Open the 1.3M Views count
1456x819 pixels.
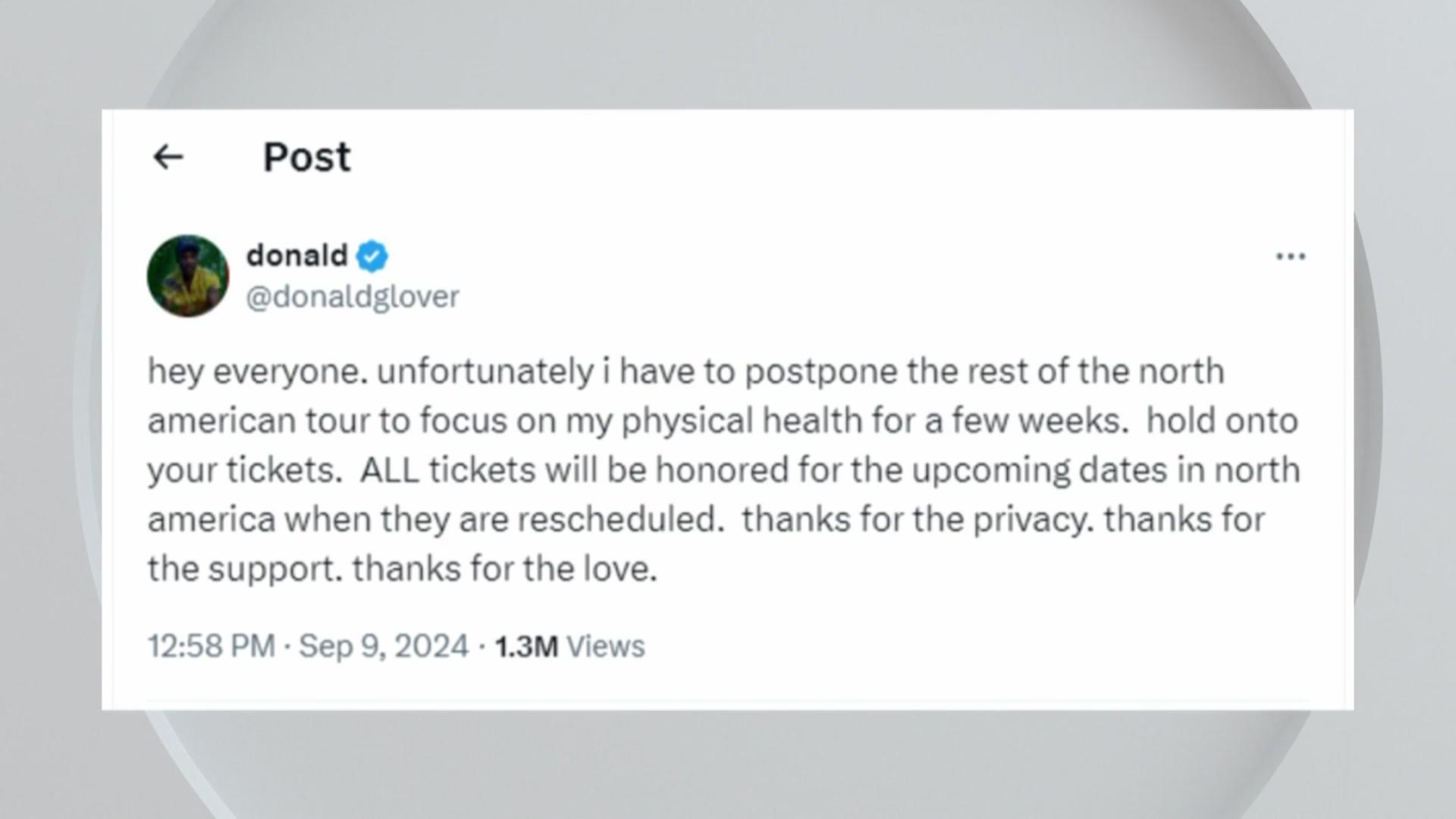coord(570,646)
